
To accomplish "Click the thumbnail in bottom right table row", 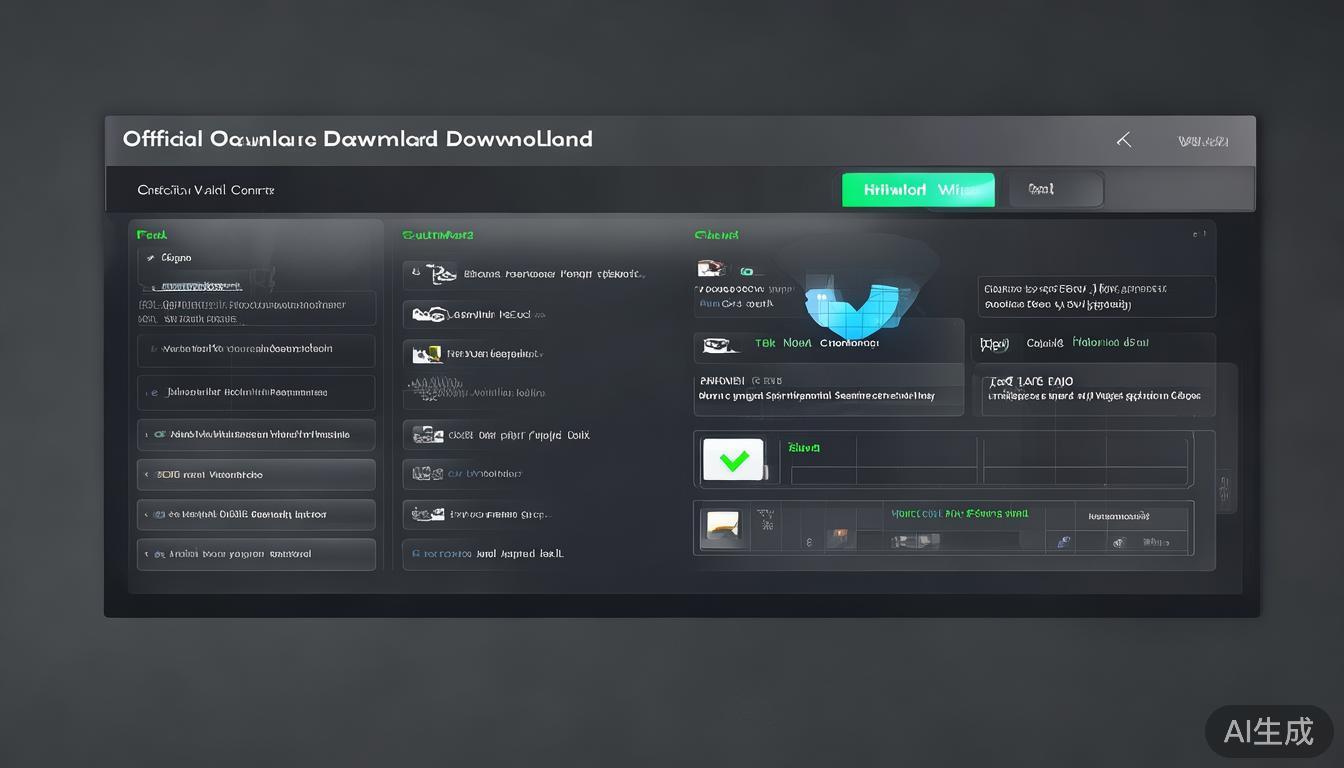I will (722, 525).
